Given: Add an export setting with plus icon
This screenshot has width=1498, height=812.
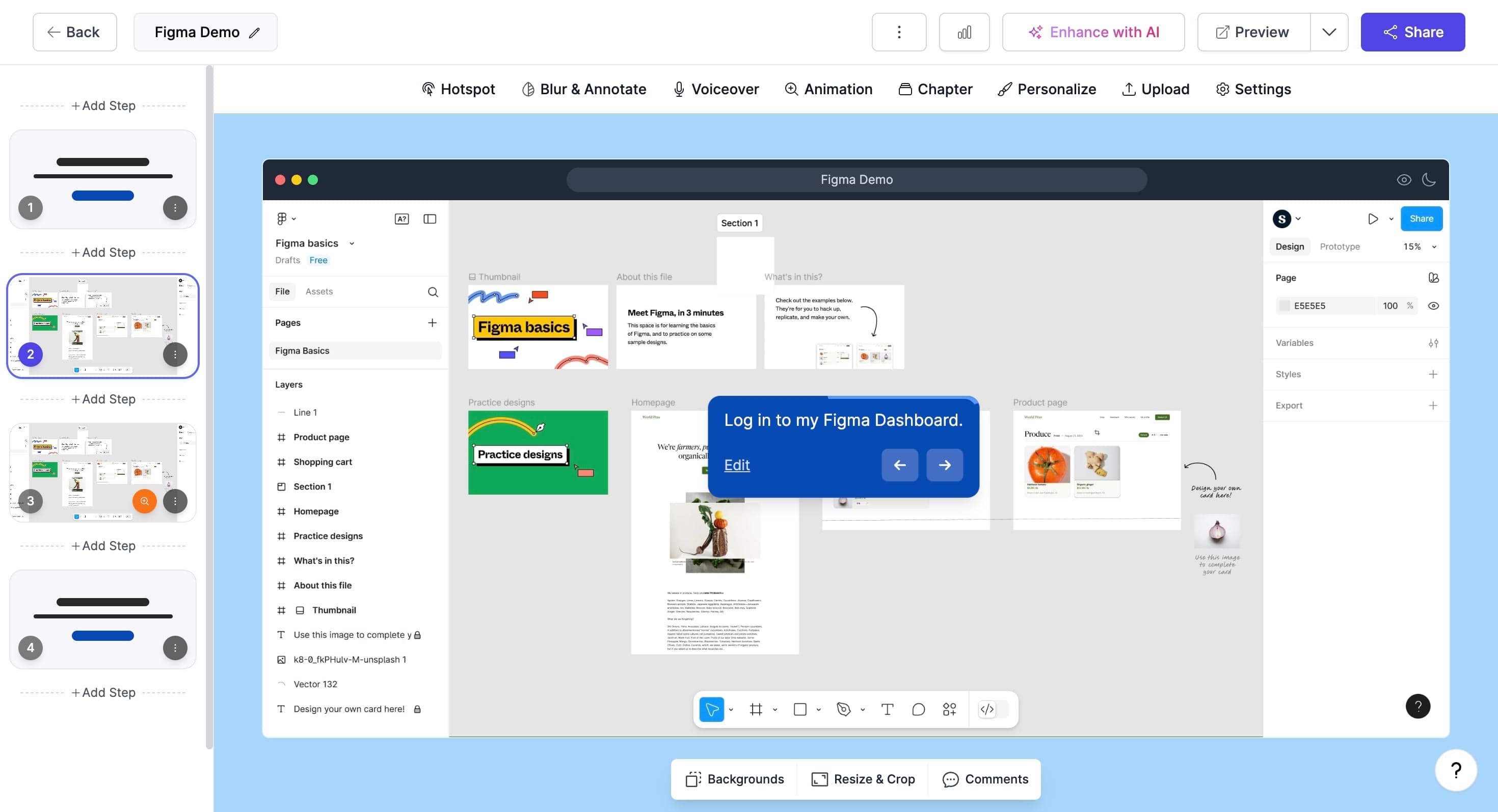Looking at the screenshot, I should click(x=1433, y=405).
